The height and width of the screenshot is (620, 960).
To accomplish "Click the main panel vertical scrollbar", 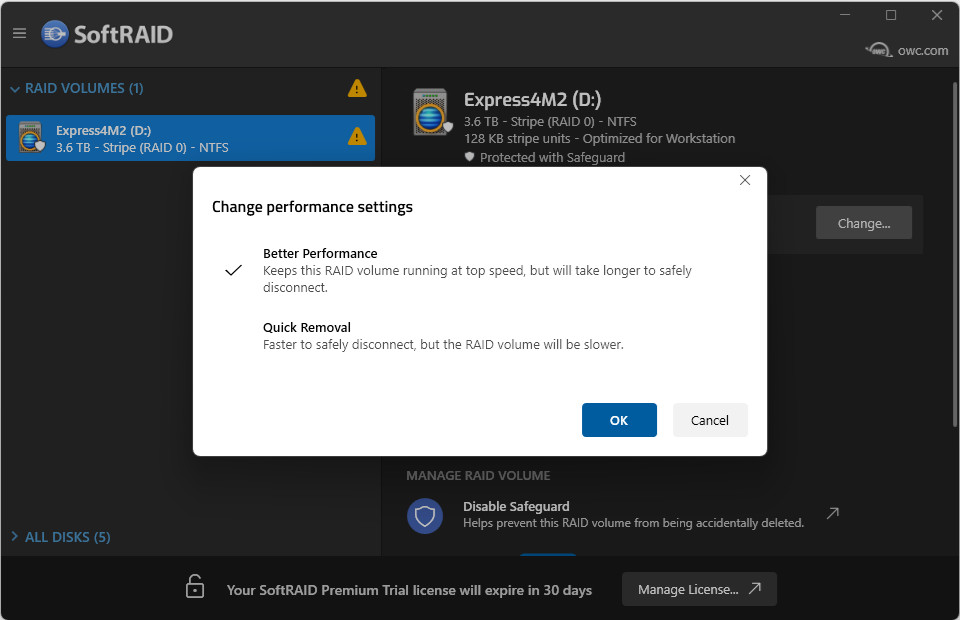I will coord(954,255).
